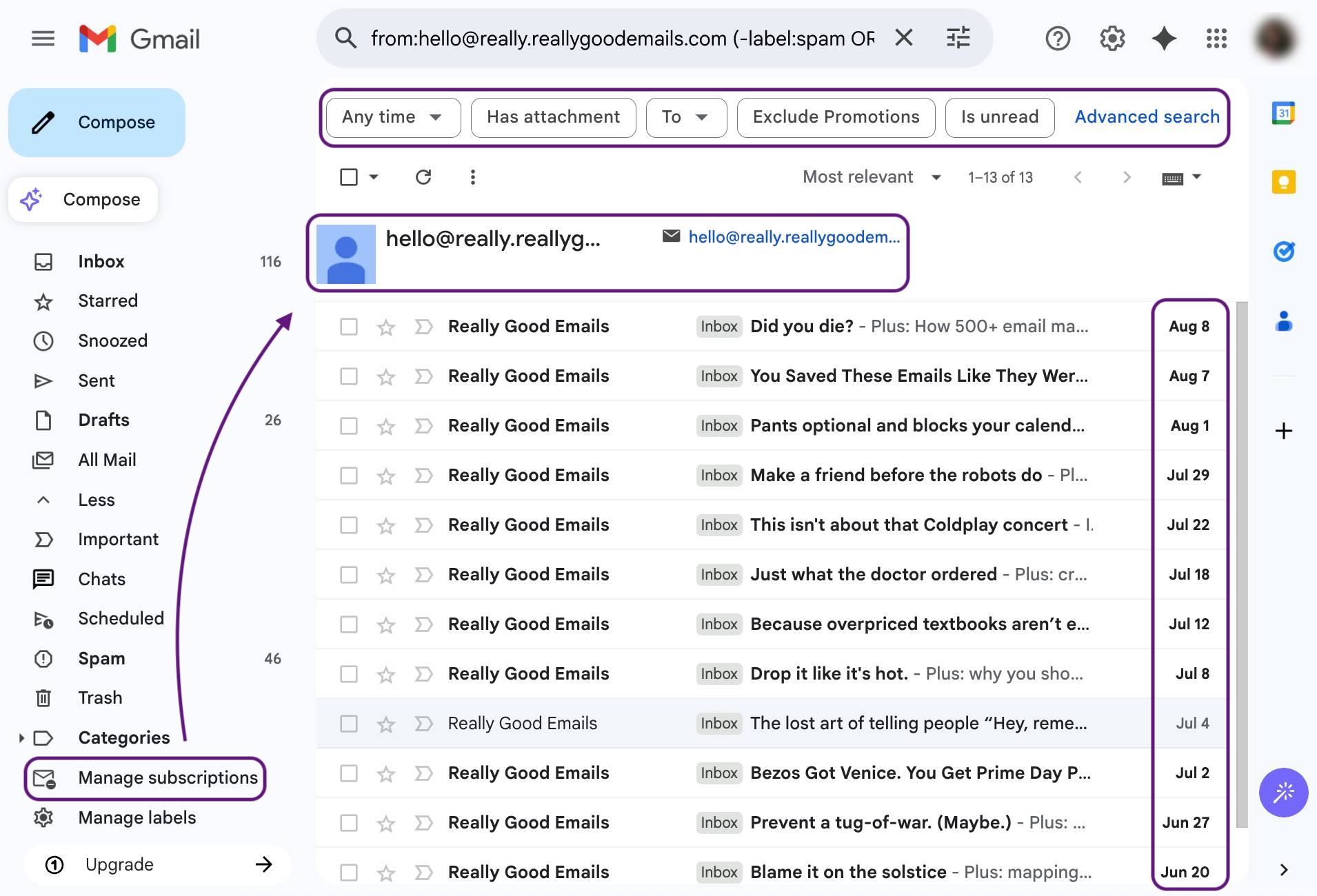
Task: Open the 'Any time' filter dropdown
Action: click(392, 117)
